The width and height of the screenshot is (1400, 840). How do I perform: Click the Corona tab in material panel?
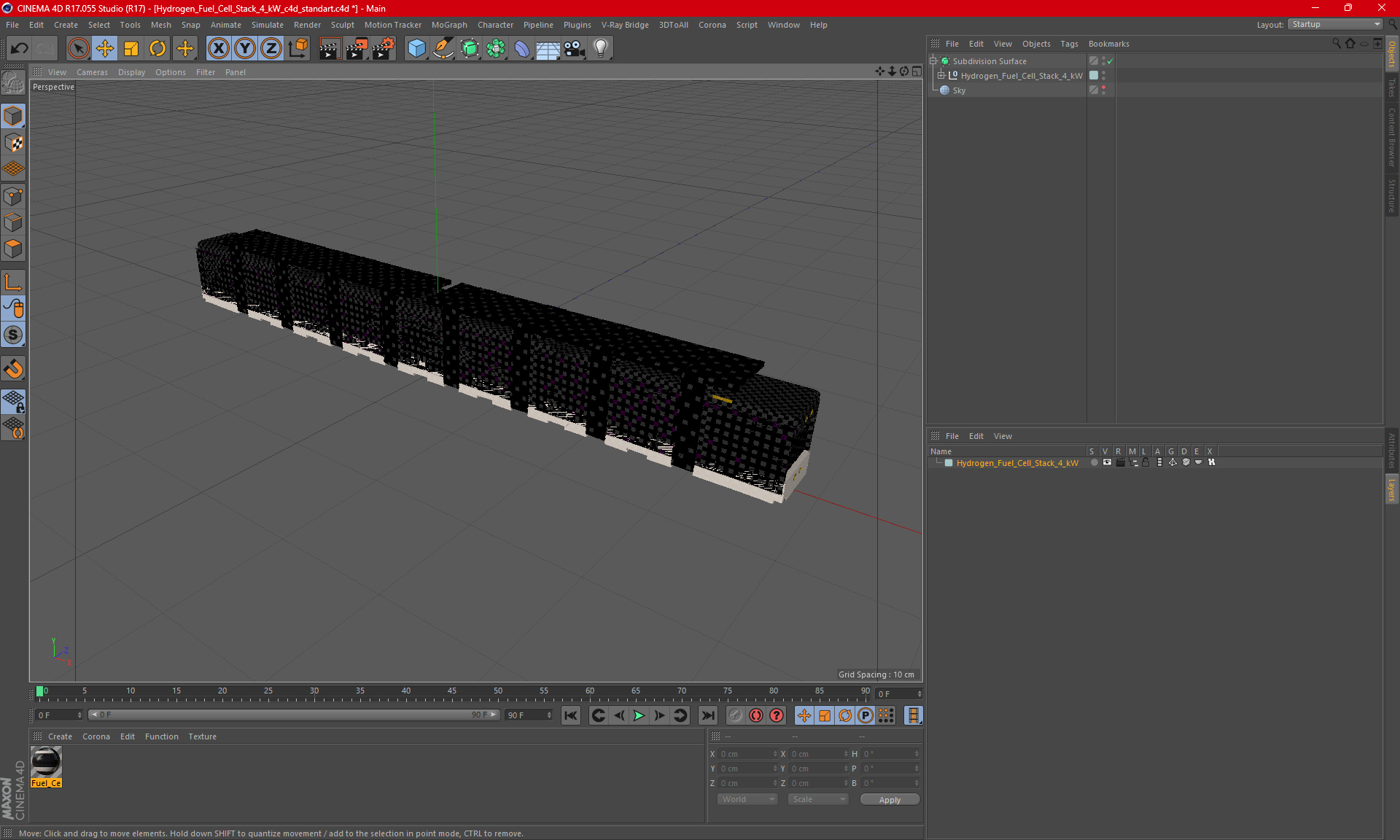tap(95, 735)
